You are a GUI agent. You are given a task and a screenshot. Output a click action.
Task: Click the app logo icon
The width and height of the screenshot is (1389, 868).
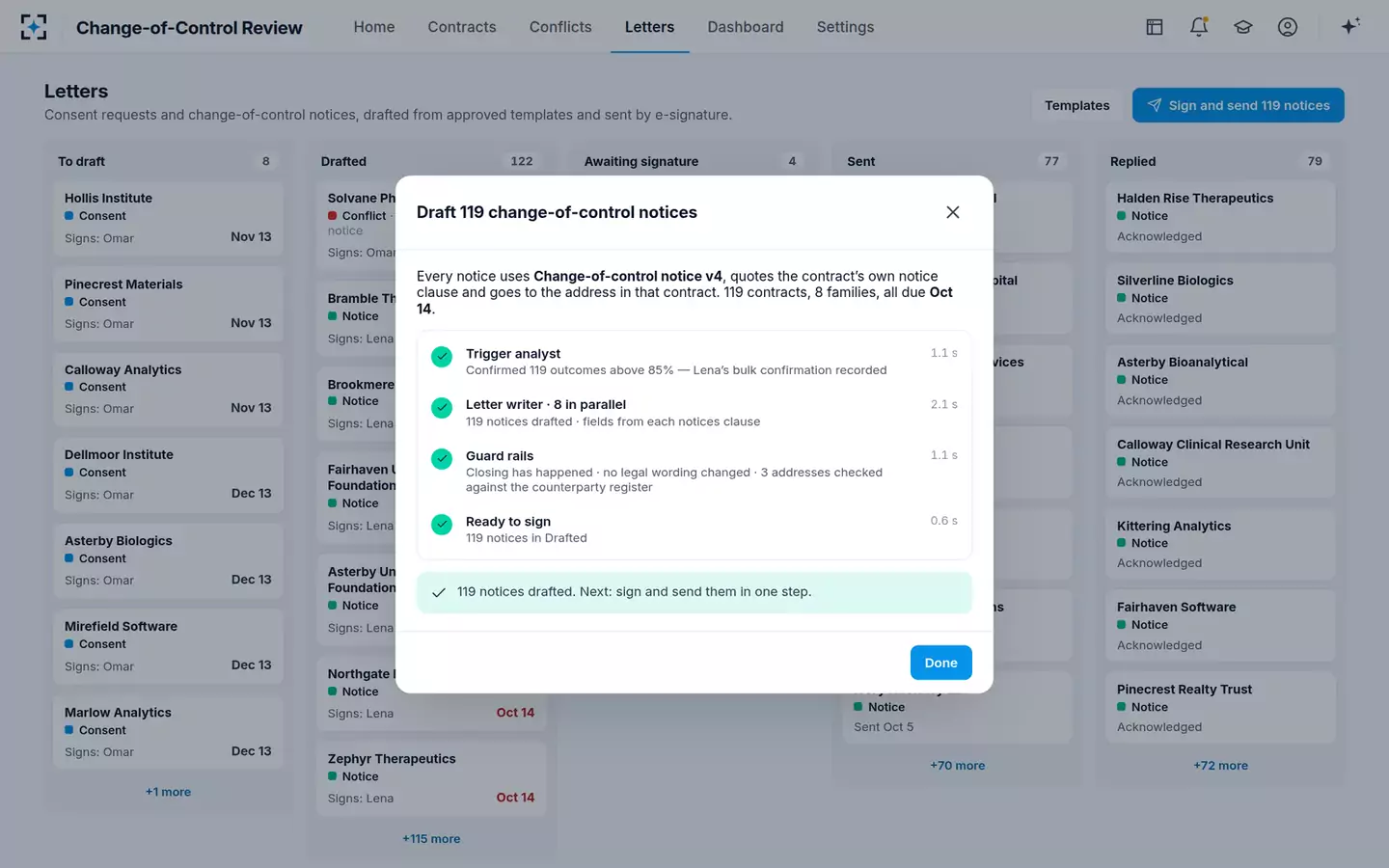(x=34, y=27)
